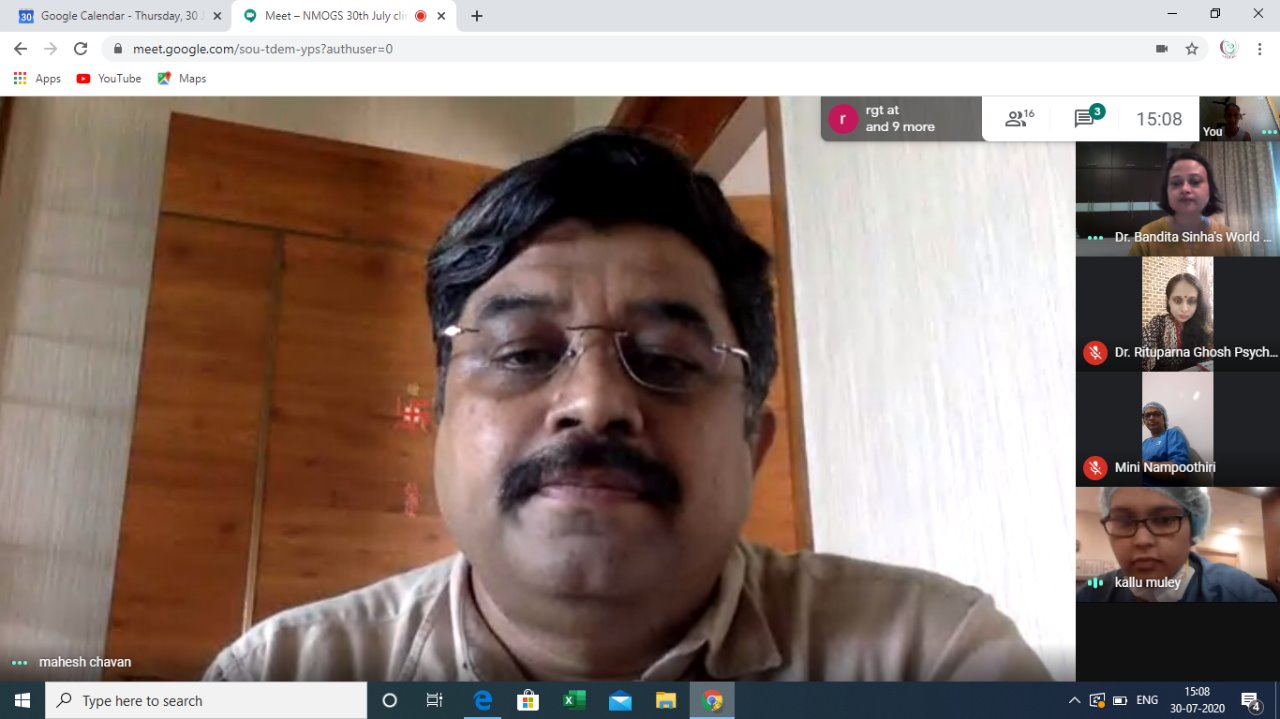This screenshot has width=1280, height=719.
Task: Open the Chrome profile avatar
Action: click(x=1228, y=48)
